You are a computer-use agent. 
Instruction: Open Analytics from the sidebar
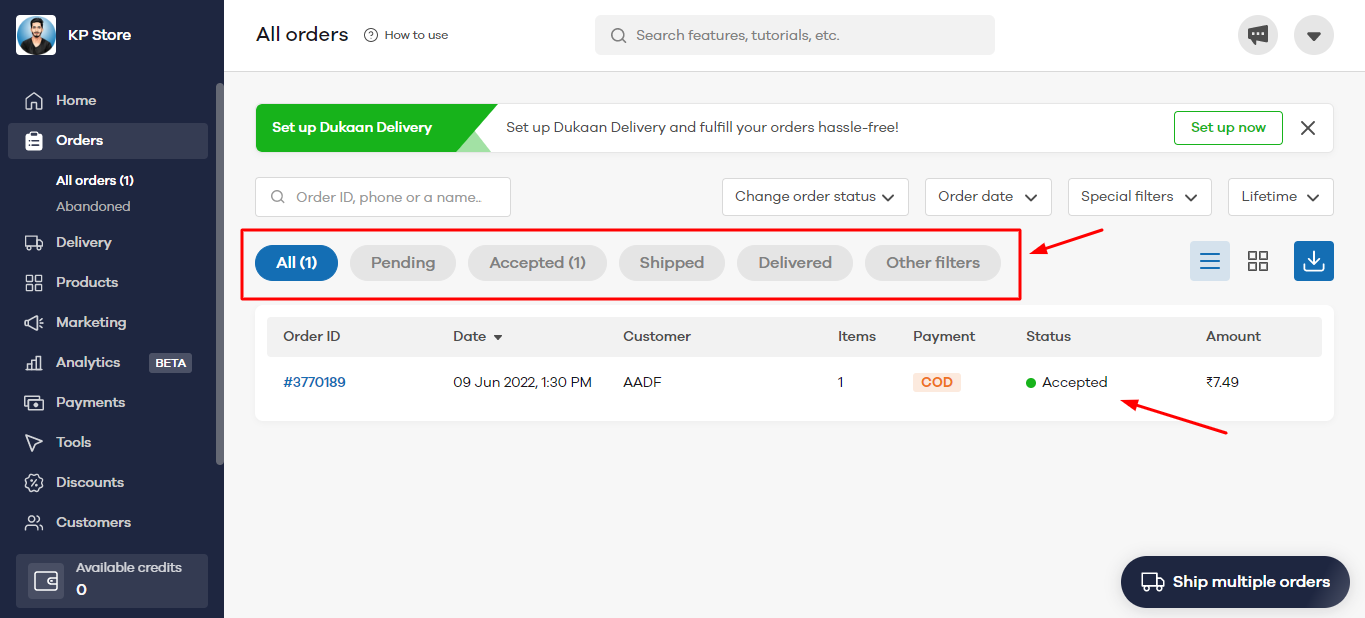[x=88, y=363]
